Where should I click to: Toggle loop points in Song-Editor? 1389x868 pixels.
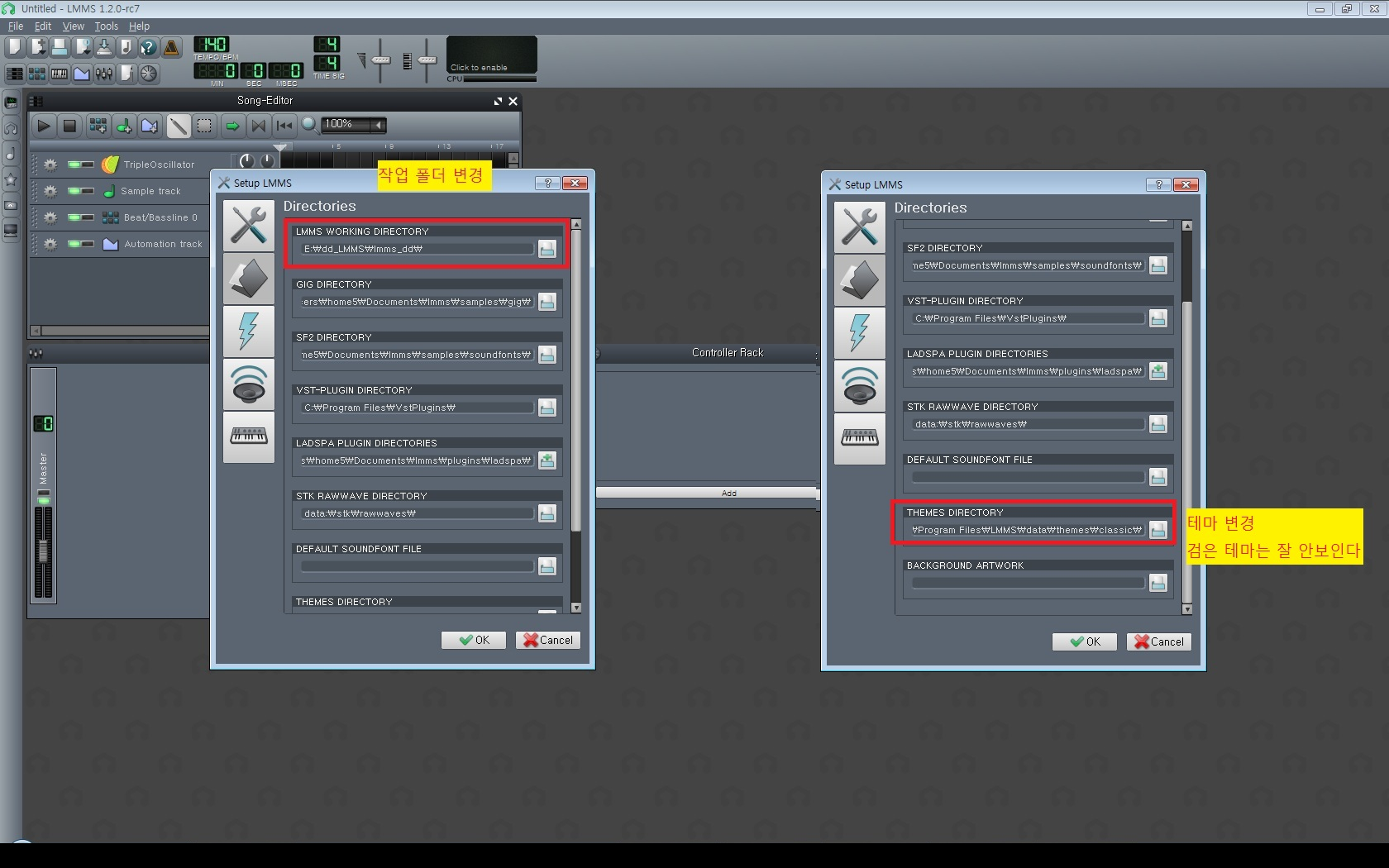[259, 126]
